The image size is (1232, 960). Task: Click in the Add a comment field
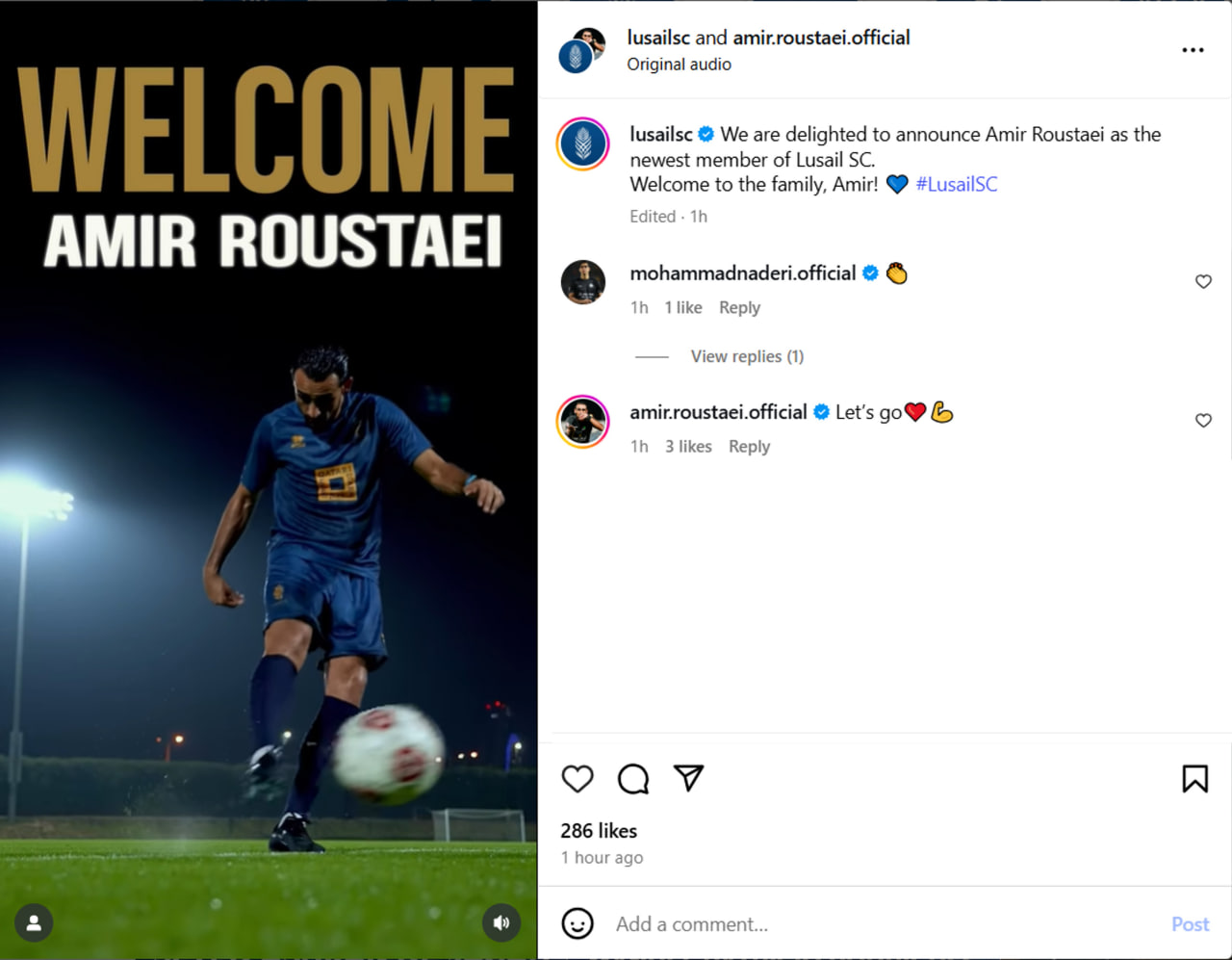[x=885, y=924]
